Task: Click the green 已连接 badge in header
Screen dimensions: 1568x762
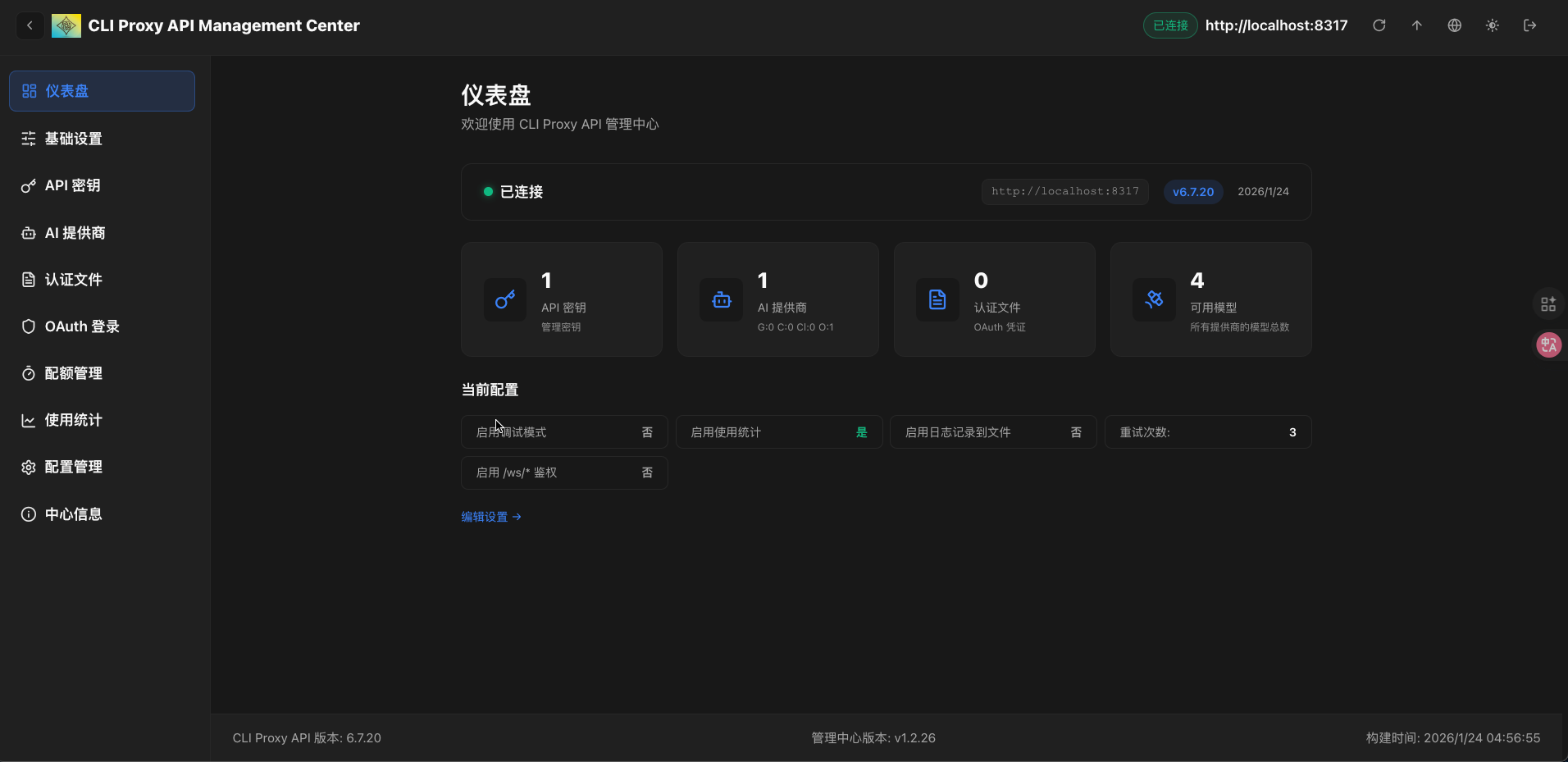Action: tap(1170, 25)
